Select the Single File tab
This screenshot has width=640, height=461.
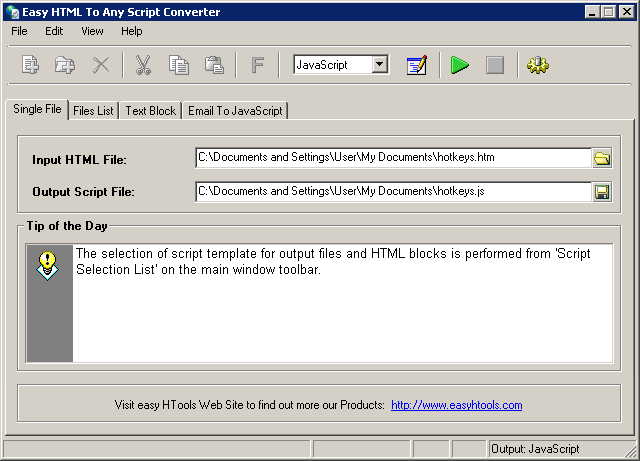37,109
